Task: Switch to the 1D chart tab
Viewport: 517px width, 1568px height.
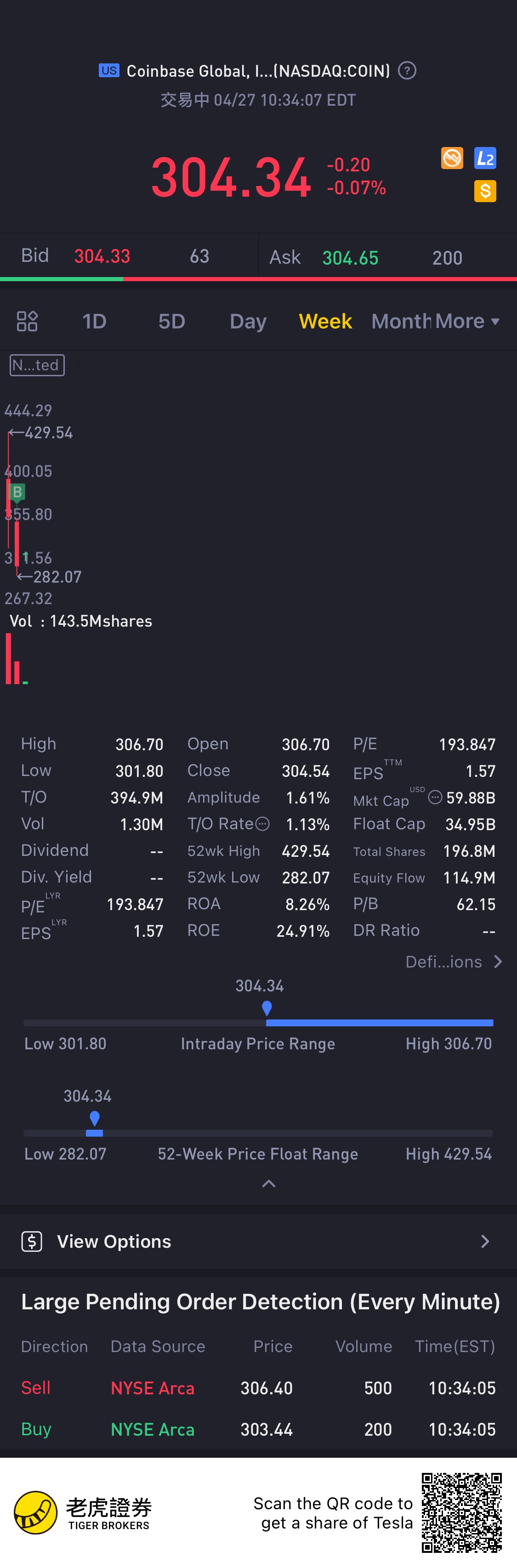Action: (94, 321)
